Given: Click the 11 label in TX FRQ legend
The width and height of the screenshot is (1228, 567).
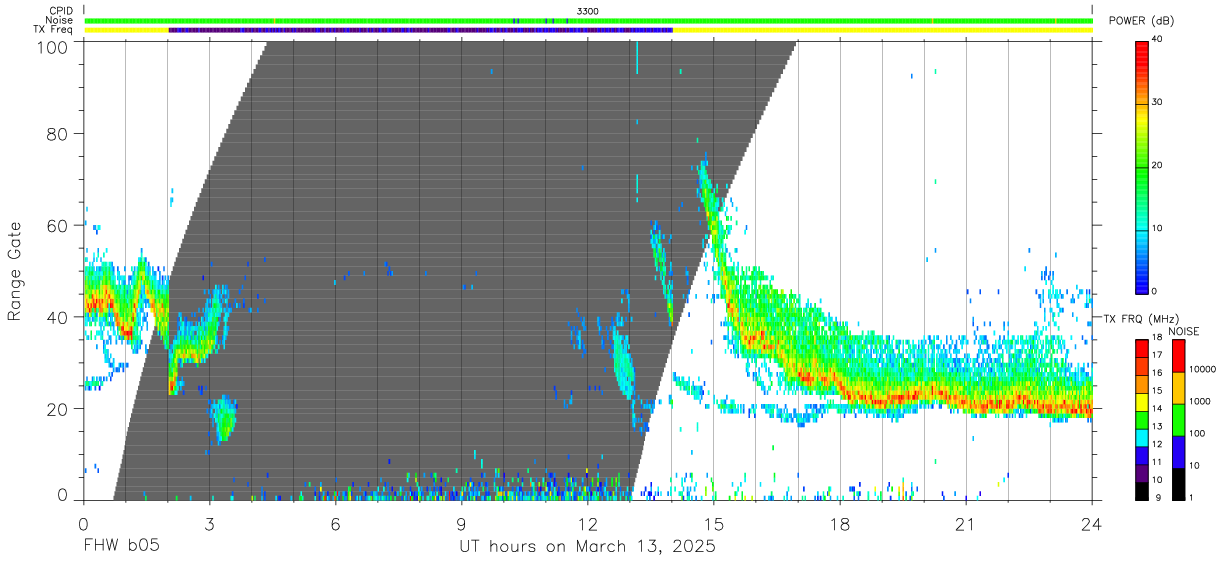Looking at the screenshot, I should coord(1157,462).
